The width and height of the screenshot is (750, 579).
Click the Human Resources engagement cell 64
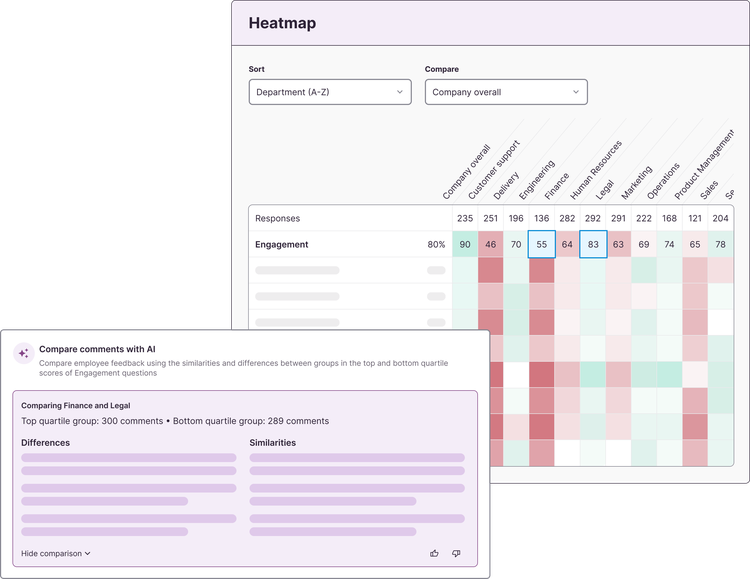[x=567, y=244]
